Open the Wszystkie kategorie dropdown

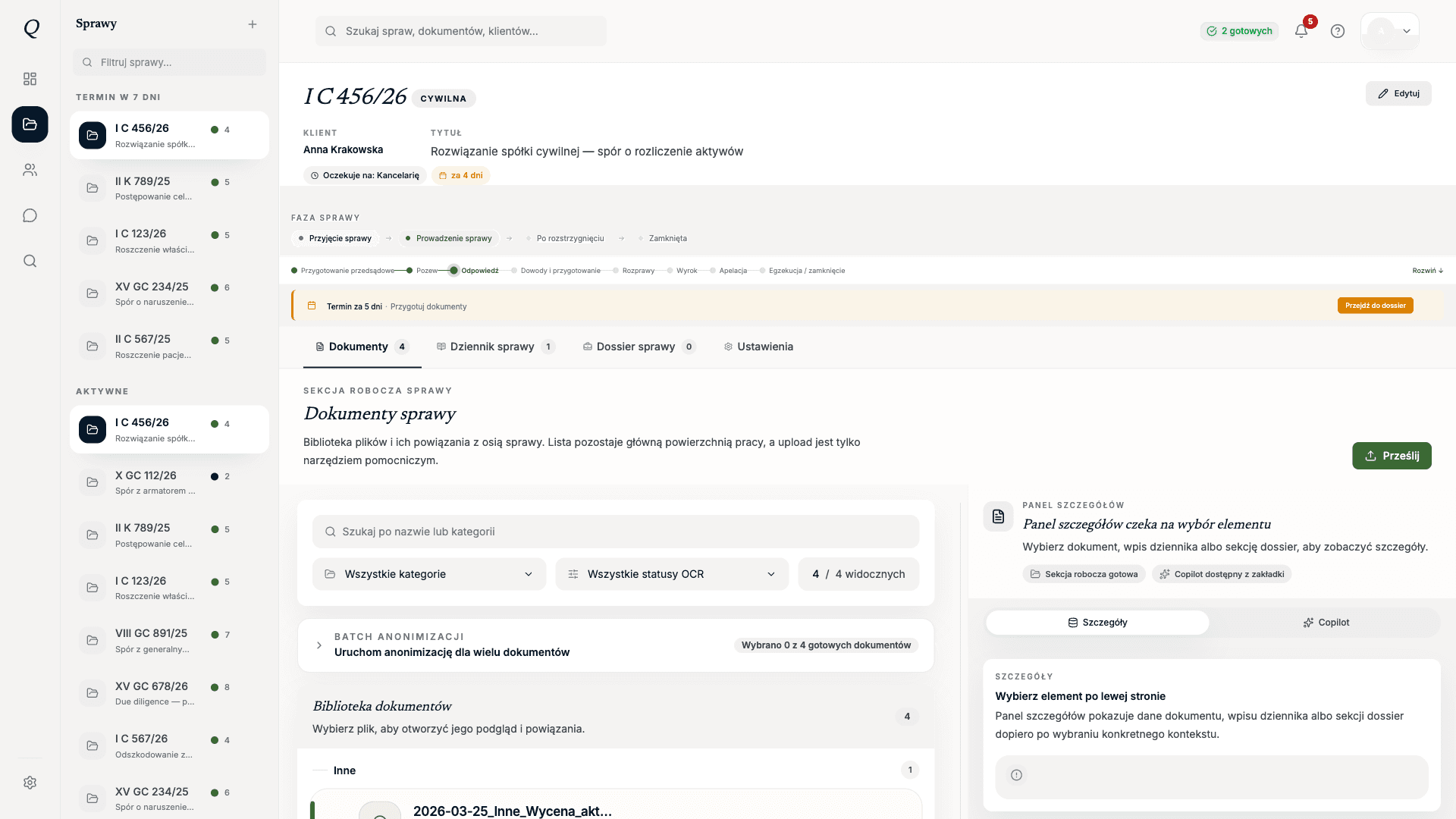(428, 574)
